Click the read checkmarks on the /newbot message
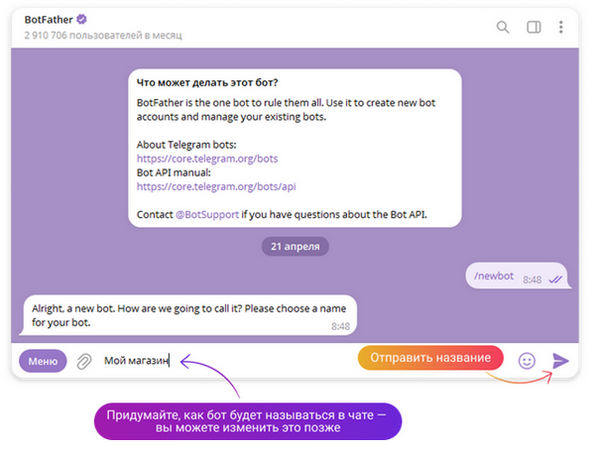Image resolution: width=609 pixels, height=454 pixels. (x=556, y=280)
